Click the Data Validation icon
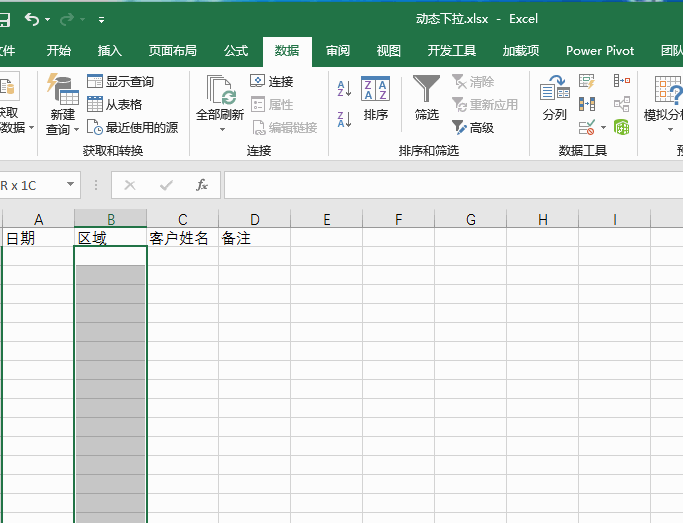683x523 pixels. click(x=587, y=128)
